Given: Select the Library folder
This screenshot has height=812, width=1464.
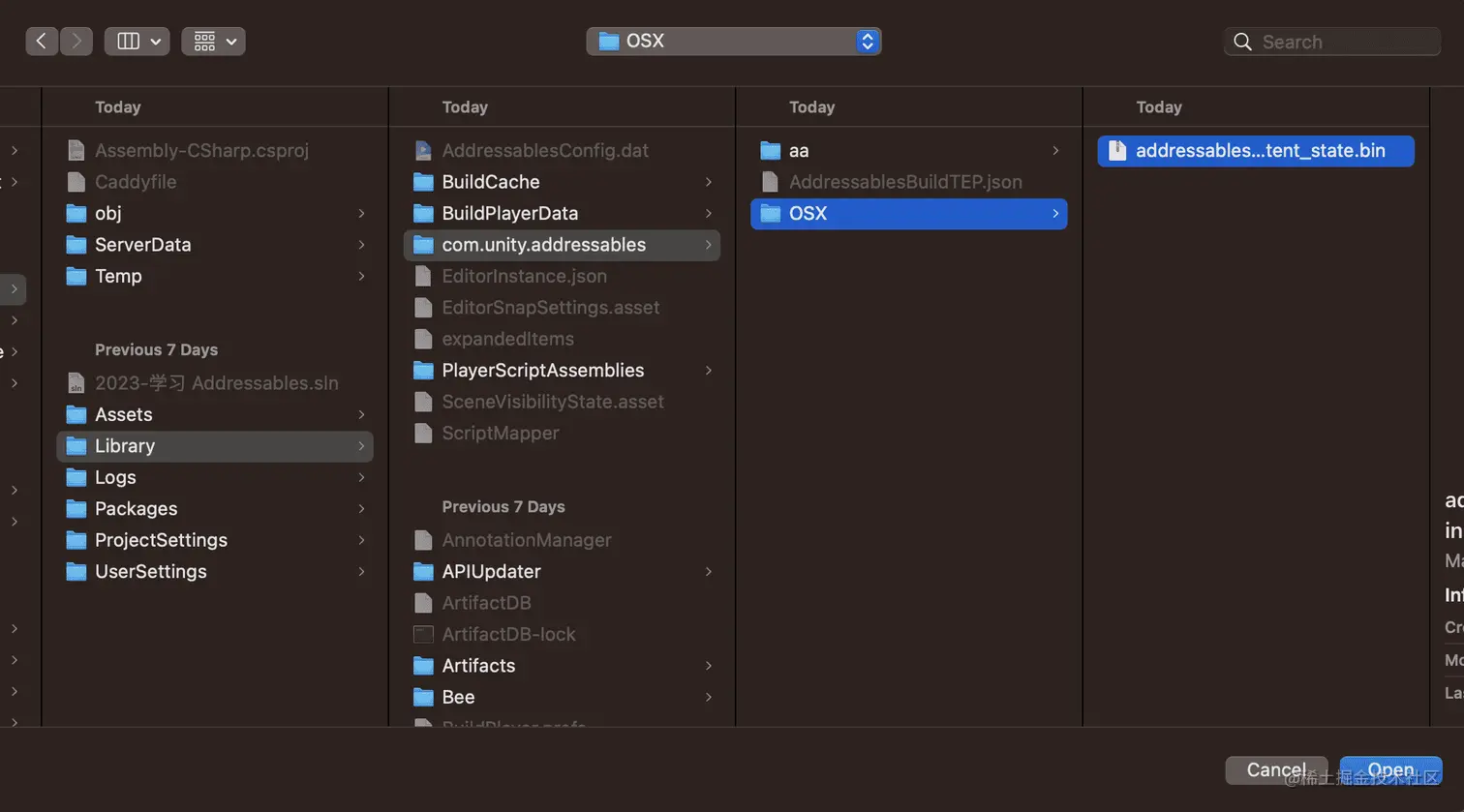Looking at the screenshot, I should (x=125, y=446).
